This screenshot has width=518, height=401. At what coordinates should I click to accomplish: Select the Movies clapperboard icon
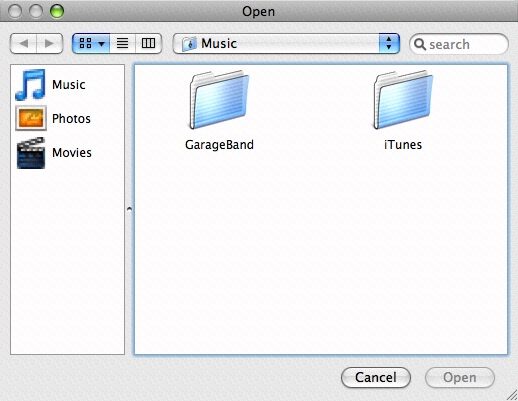click(x=31, y=153)
